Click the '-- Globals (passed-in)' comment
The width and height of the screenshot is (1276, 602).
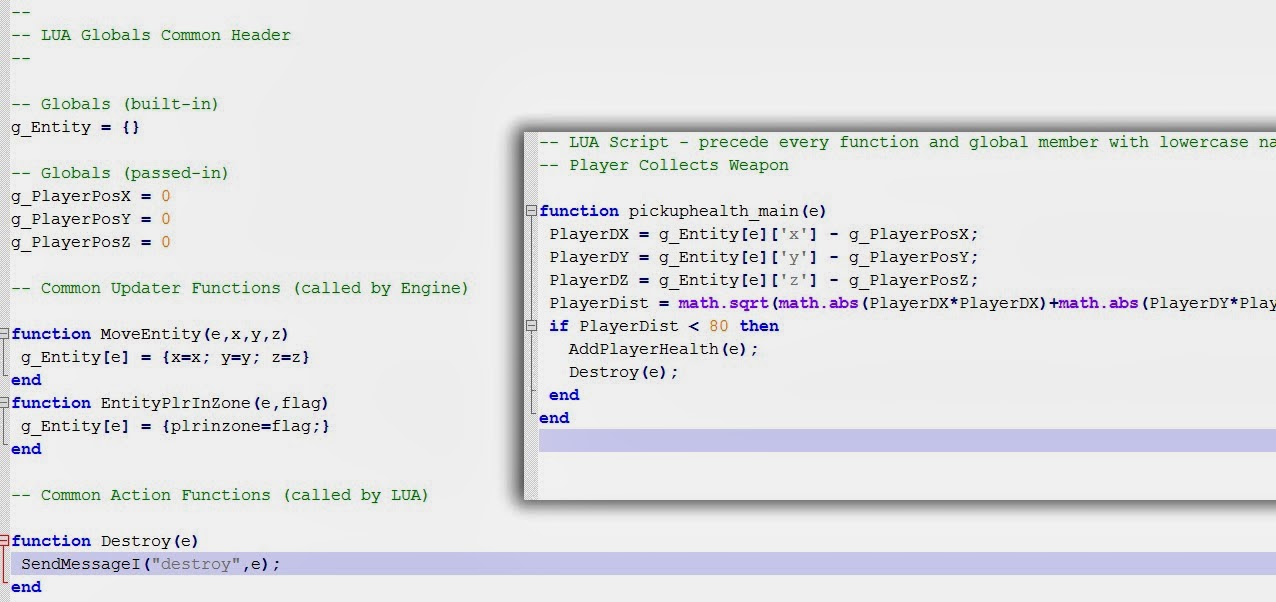point(120,173)
